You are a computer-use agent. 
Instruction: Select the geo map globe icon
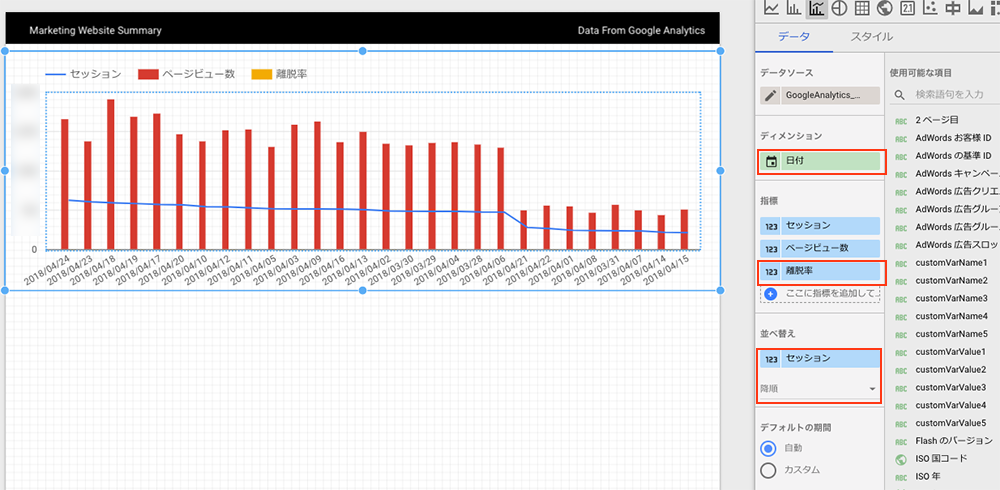(884, 8)
